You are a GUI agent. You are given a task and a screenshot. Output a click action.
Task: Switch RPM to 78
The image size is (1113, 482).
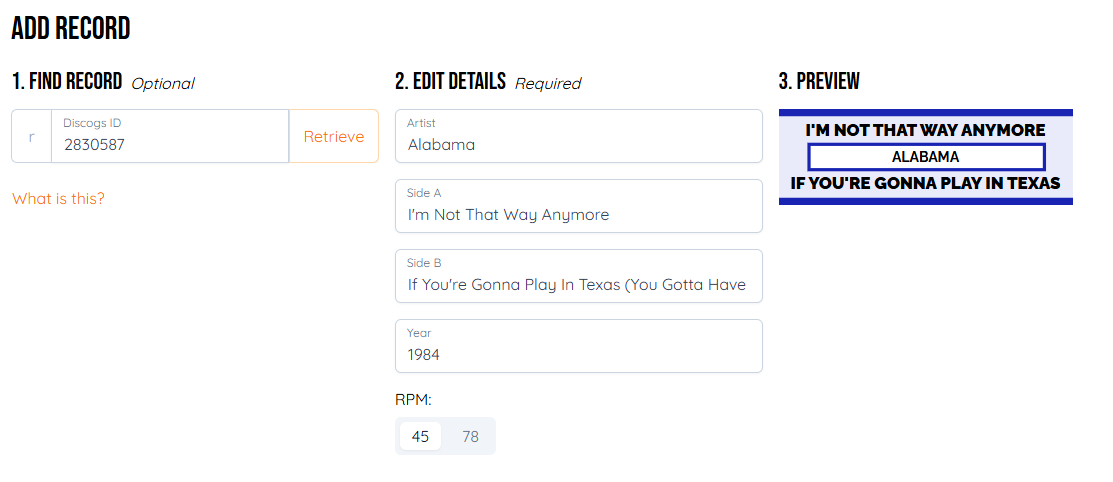470,436
